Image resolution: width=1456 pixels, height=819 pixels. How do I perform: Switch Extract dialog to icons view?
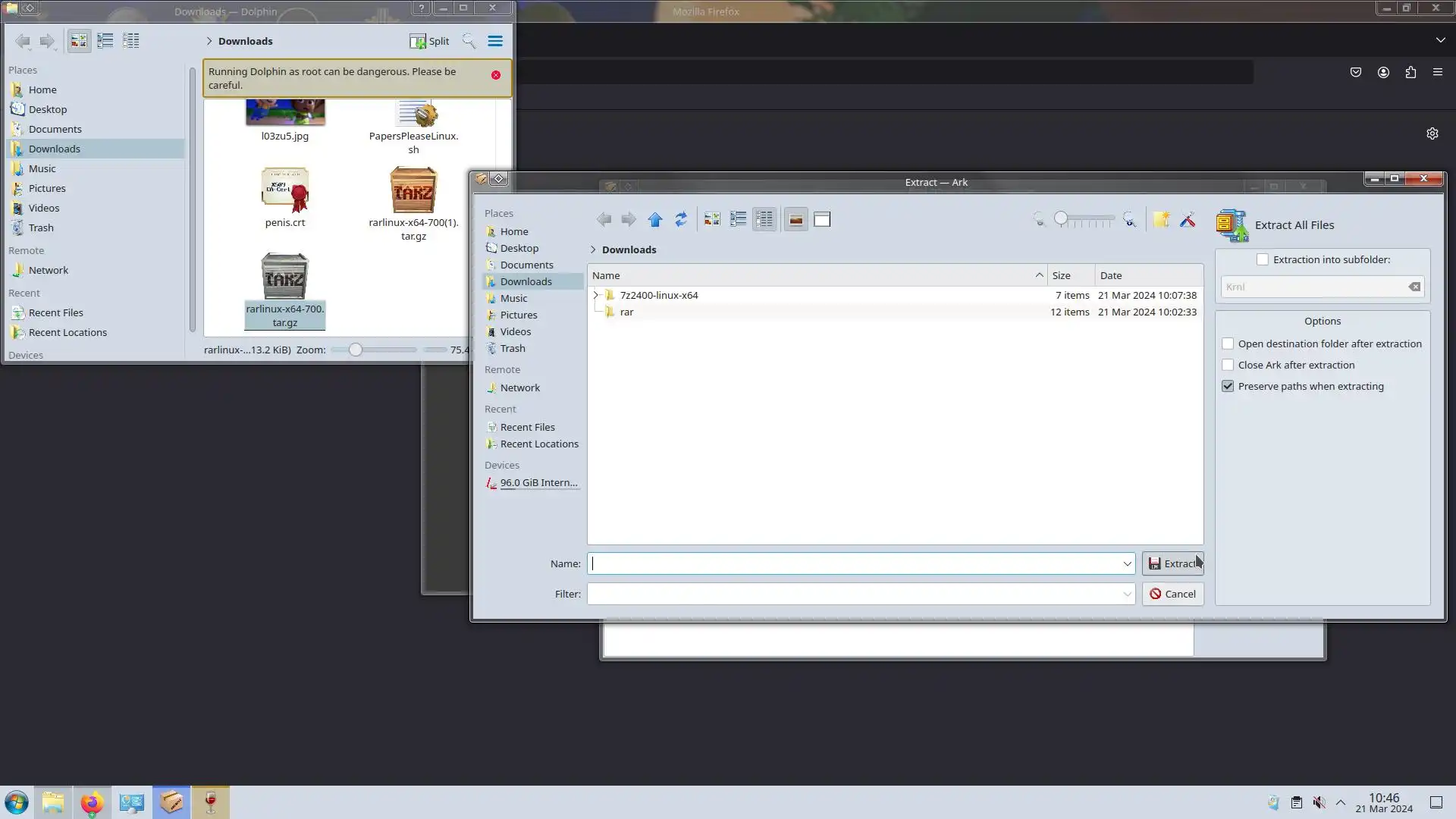point(711,220)
